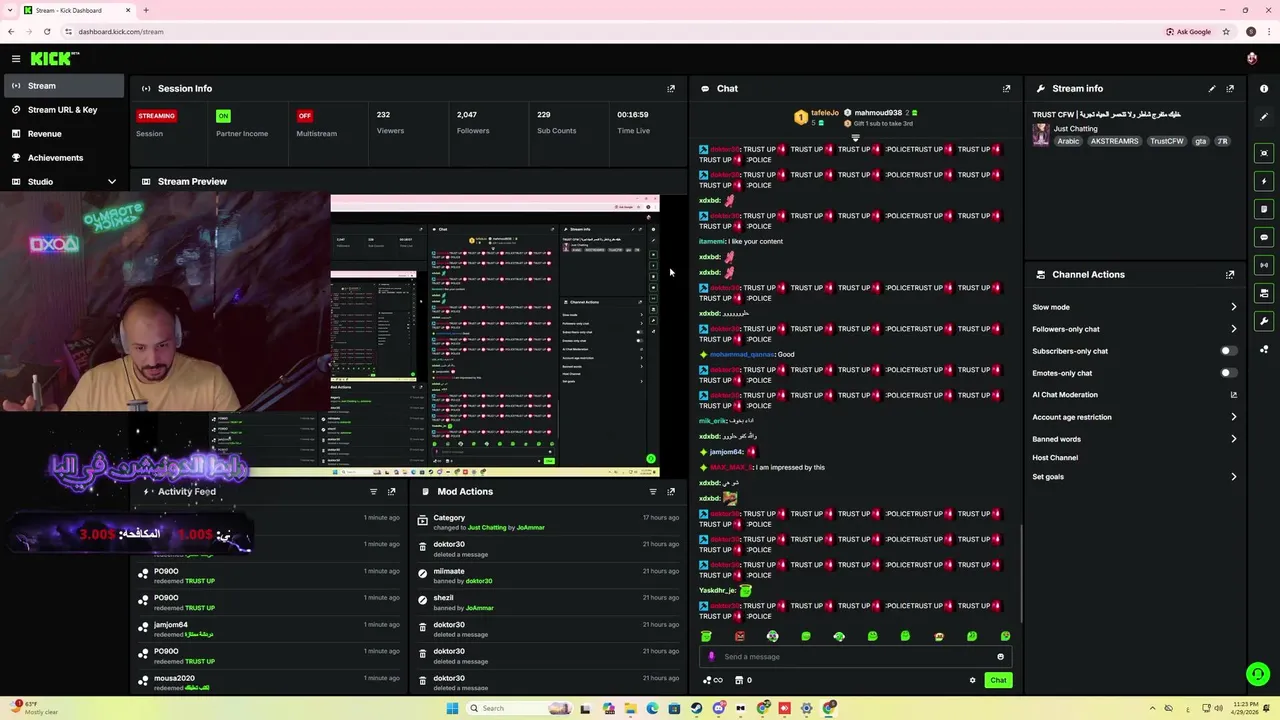The height and width of the screenshot is (720, 1280).
Task: Toggle Subscribers-only chat switch
Action: pyautogui.click(x=1229, y=351)
